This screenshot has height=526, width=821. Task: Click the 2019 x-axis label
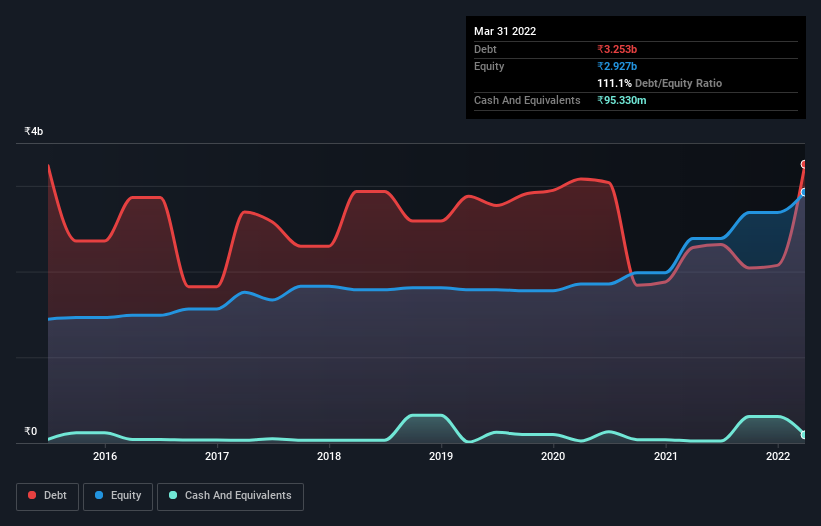click(441, 456)
